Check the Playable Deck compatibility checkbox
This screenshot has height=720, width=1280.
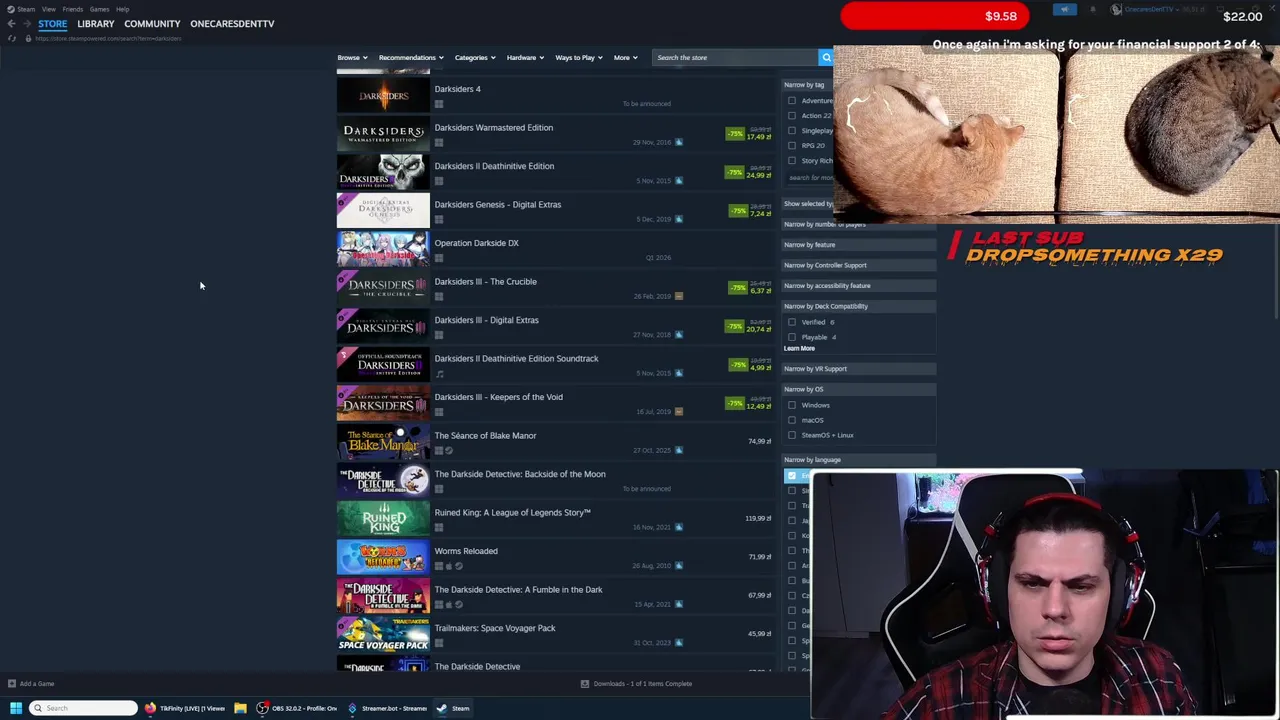coord(792,337)
